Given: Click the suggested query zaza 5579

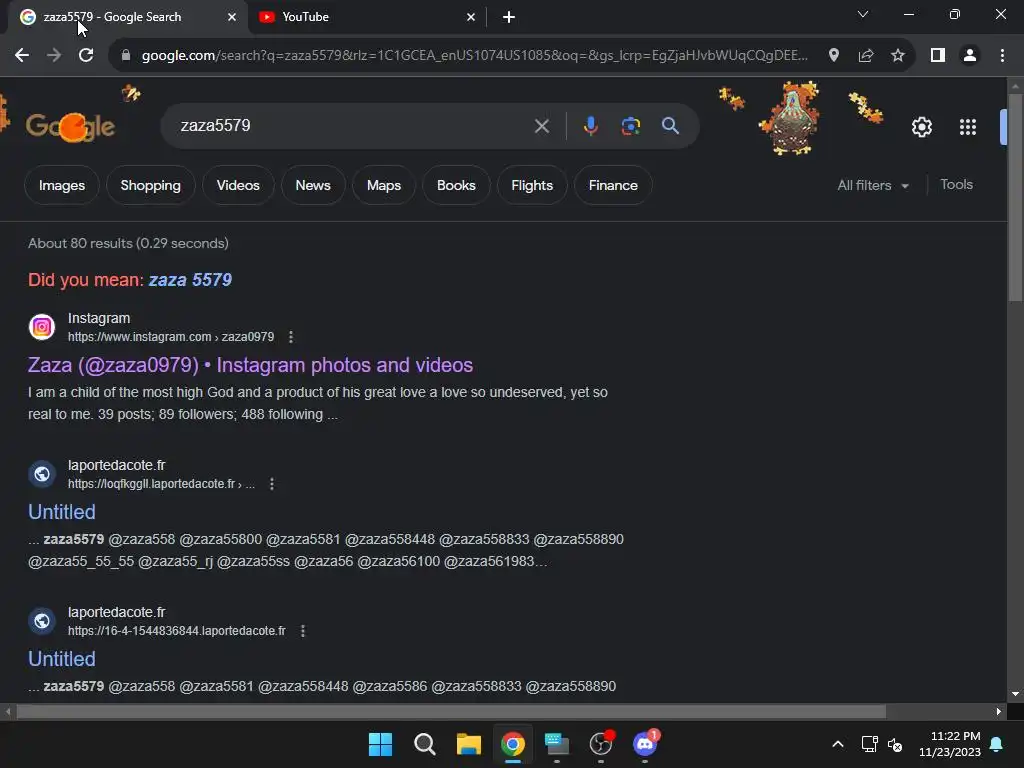Looking at the screenshot, I should [x=190, y=280].
